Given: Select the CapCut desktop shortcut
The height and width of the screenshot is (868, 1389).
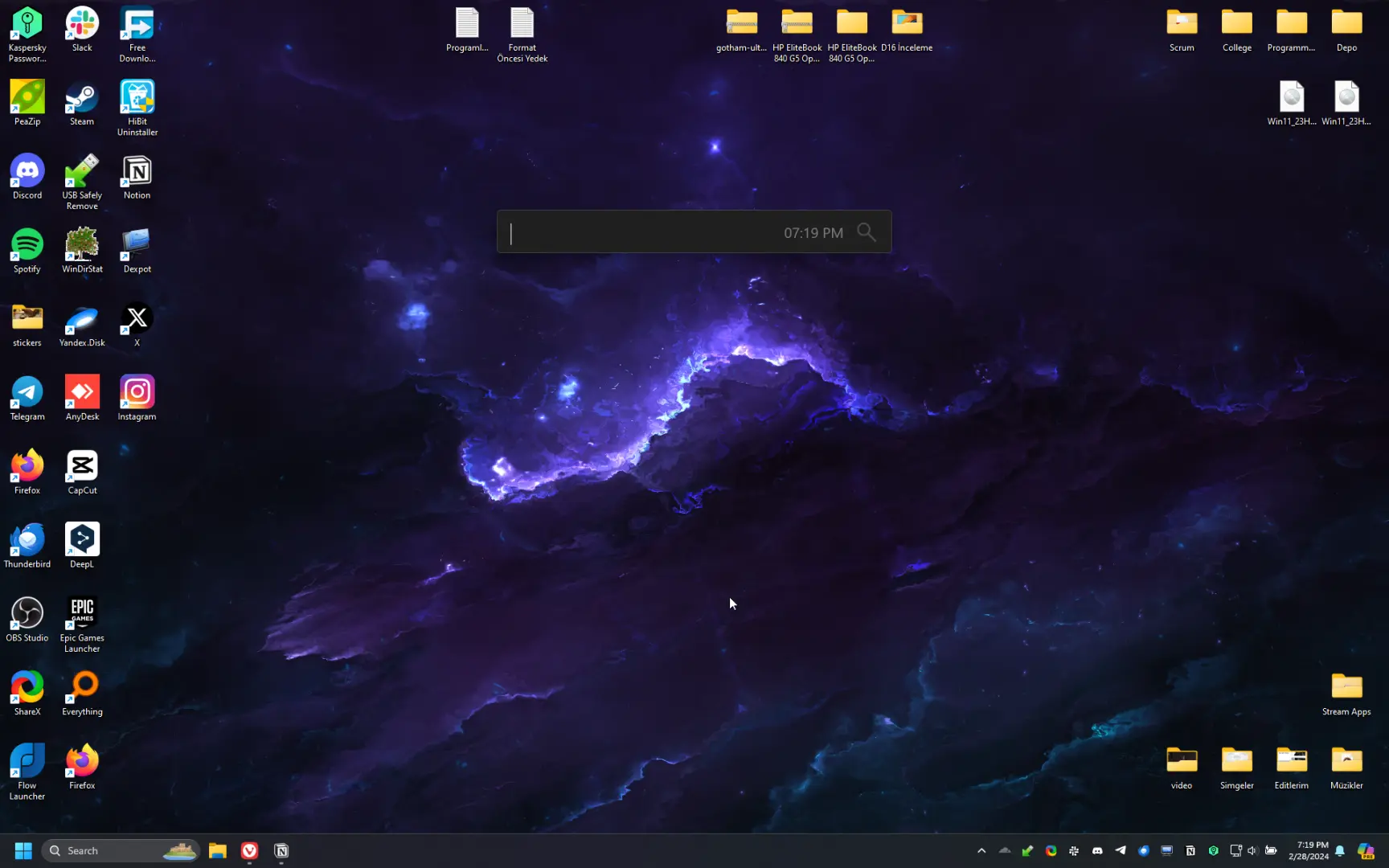Looking at the screenshot, I should [82, 473].
